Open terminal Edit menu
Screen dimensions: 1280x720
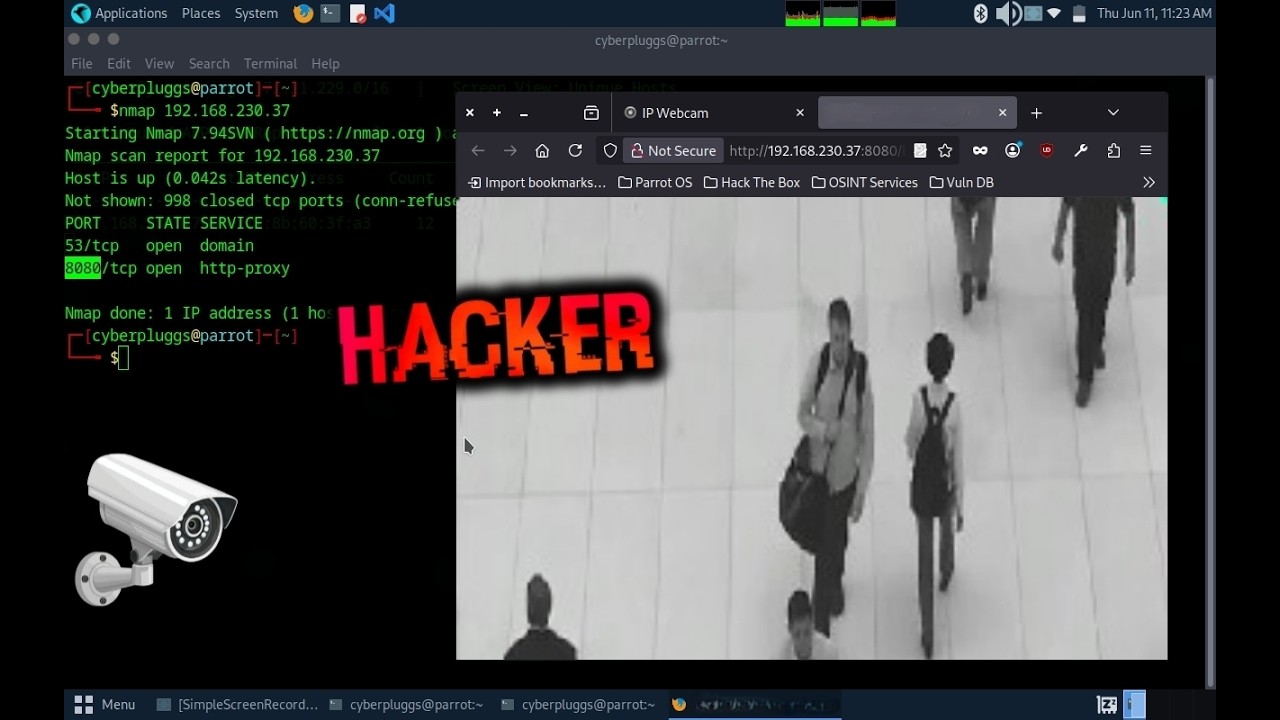pos(119,63)
